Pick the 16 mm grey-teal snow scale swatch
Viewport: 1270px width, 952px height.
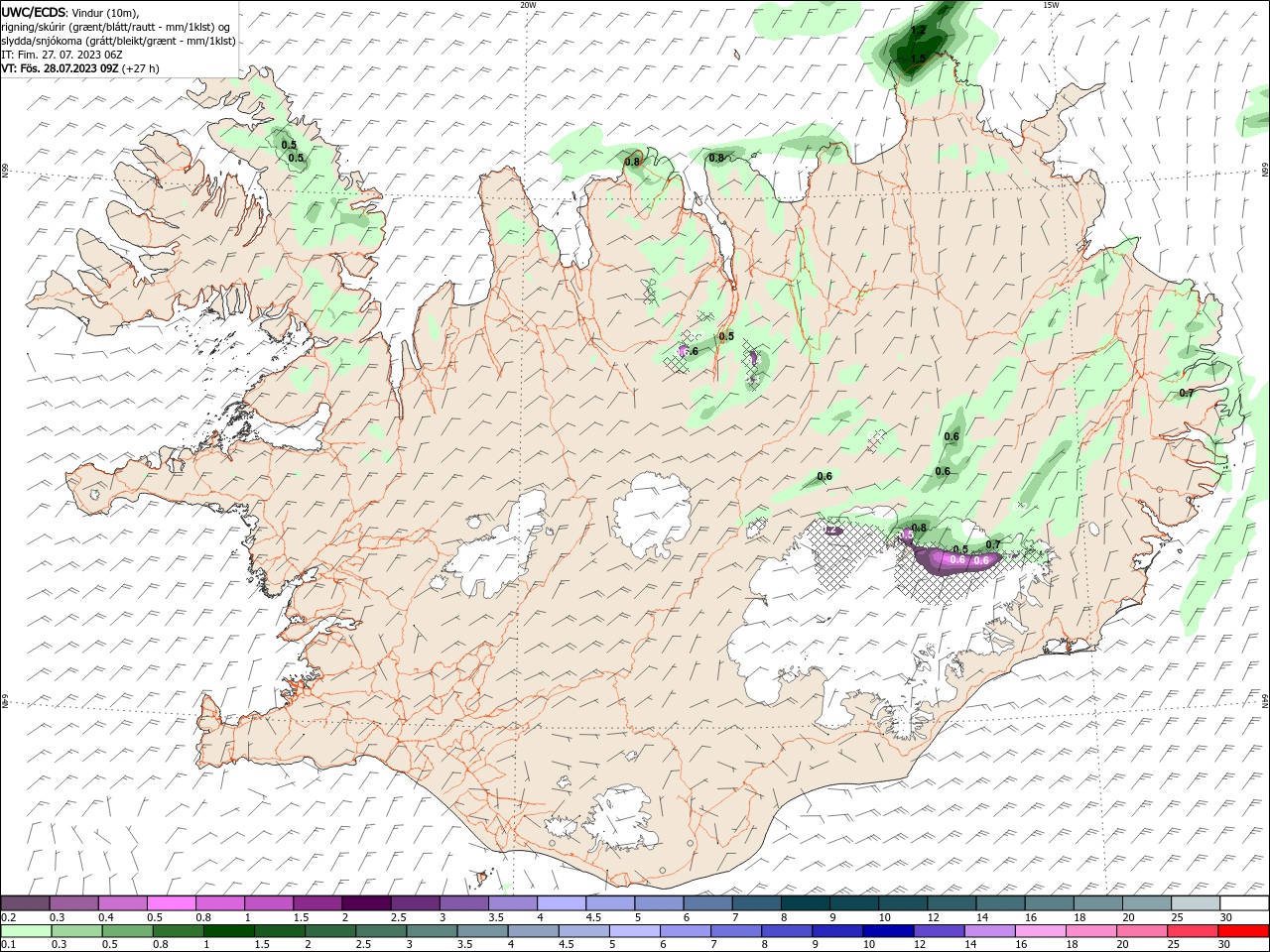tap(1049, 903)
